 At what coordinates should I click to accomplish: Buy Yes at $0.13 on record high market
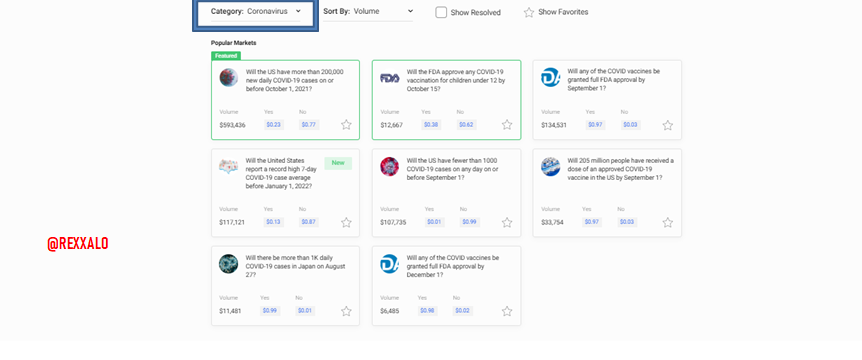click(x=274, y=222)
